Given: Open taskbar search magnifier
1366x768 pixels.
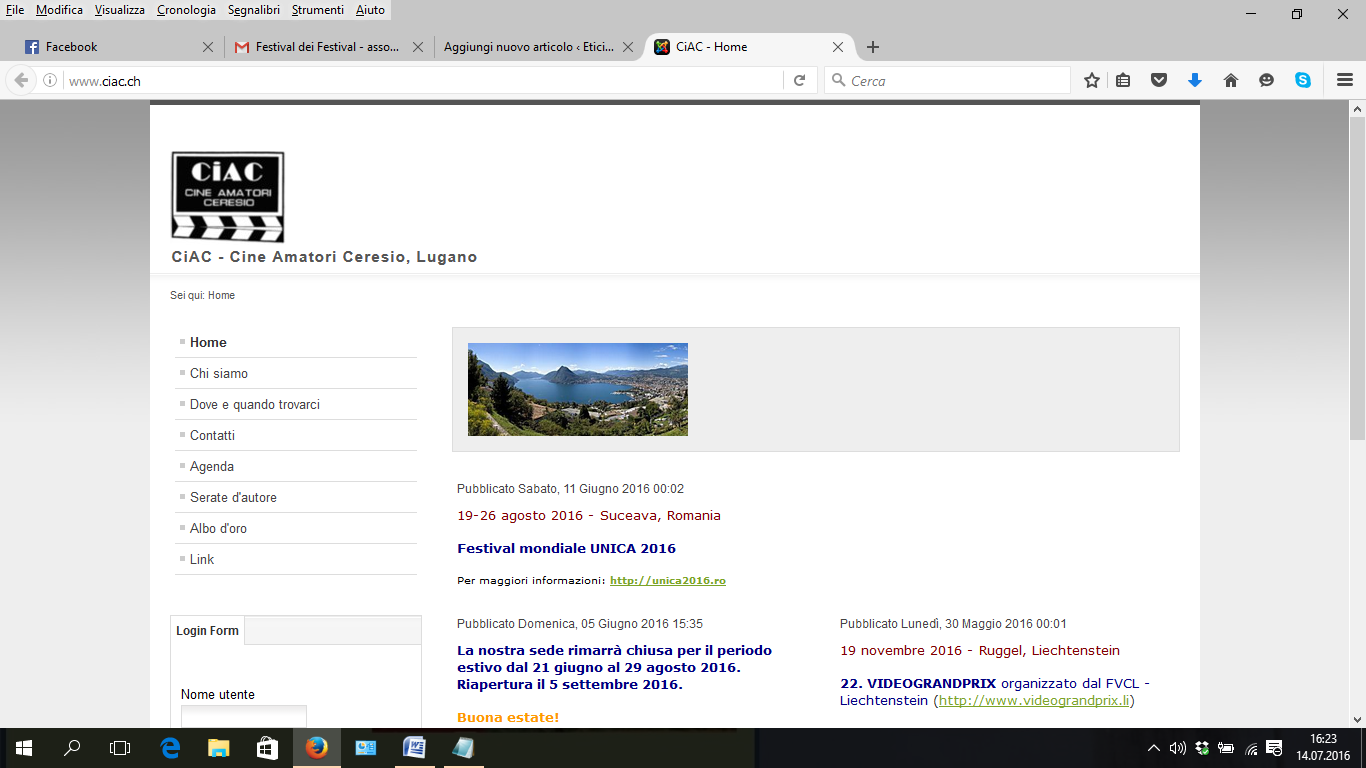Looking at the screenshot, I should (72, 748).
